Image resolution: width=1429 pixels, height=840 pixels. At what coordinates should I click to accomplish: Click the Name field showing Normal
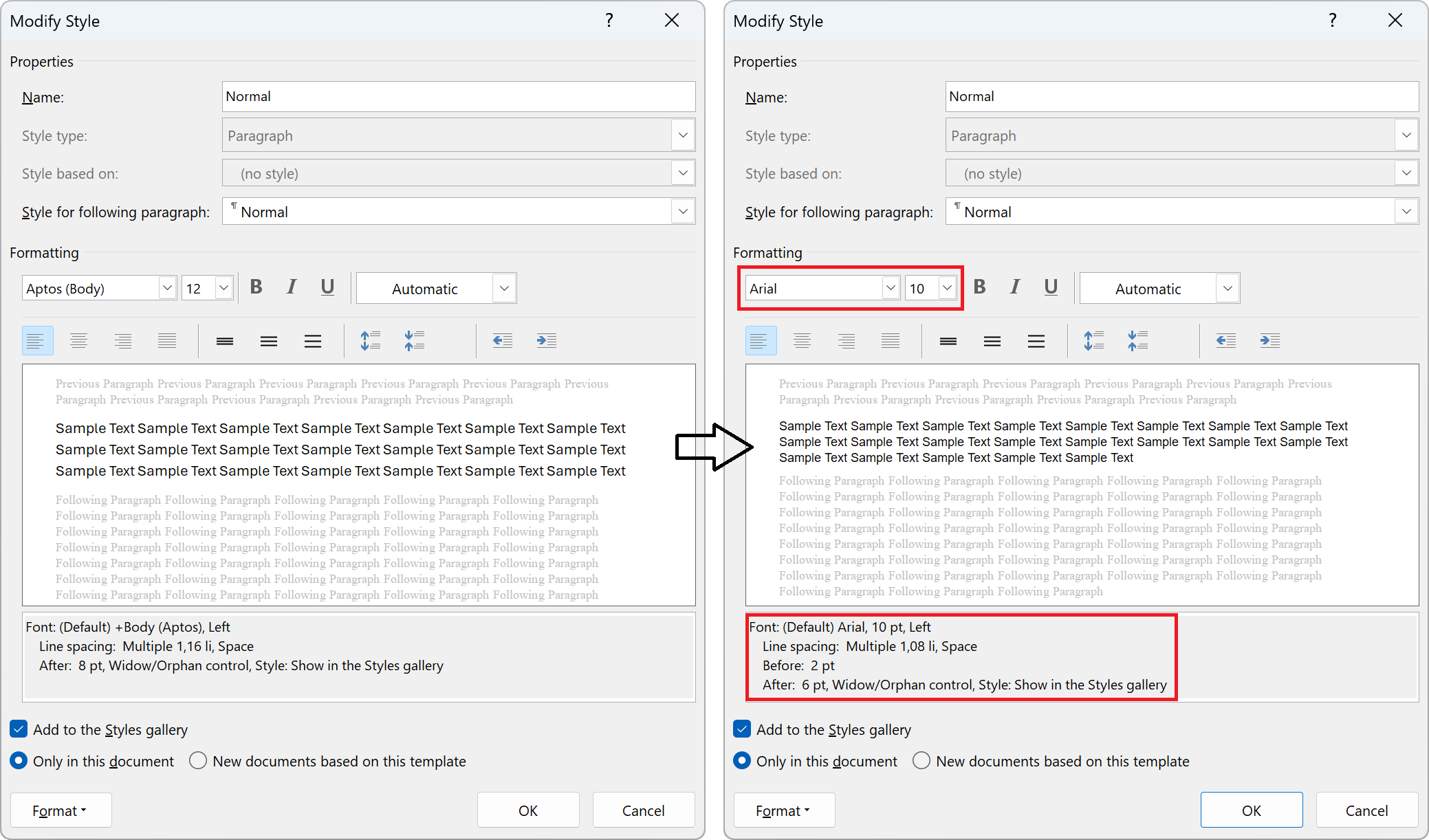(459, 96)
